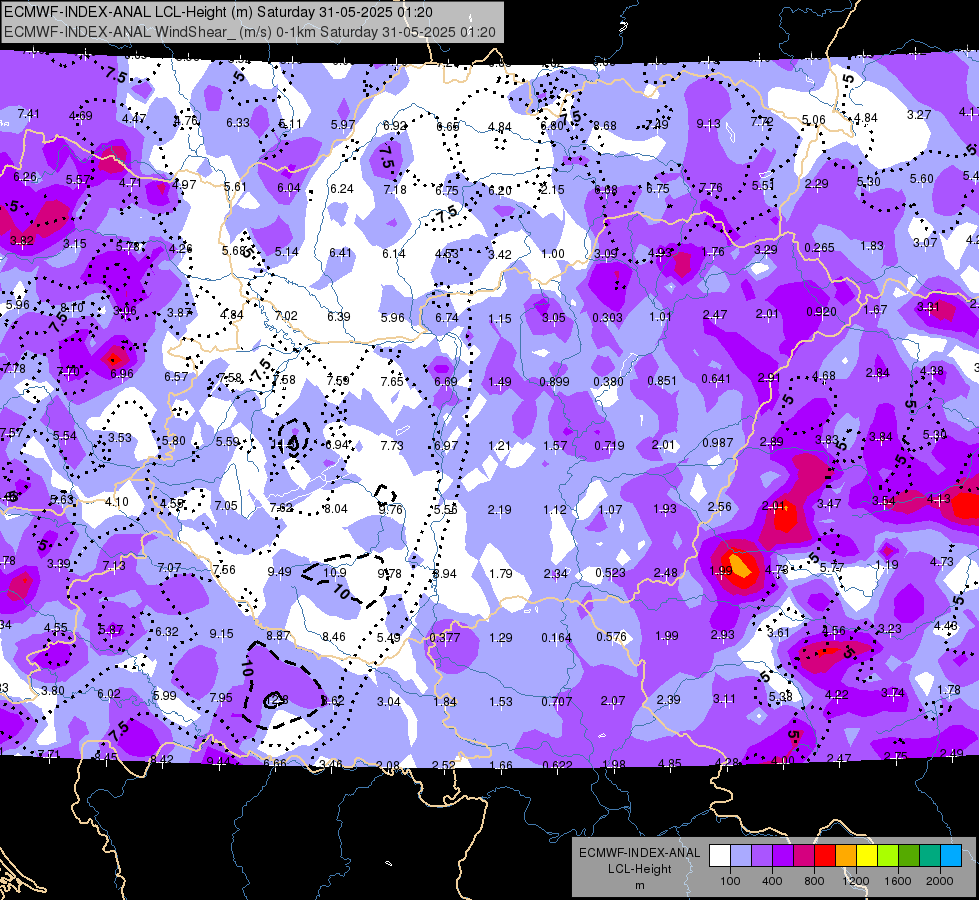Click the WindShear 0-1km title line
The image size is (979, 900).
pyautogui.click(x=250, y=32)
